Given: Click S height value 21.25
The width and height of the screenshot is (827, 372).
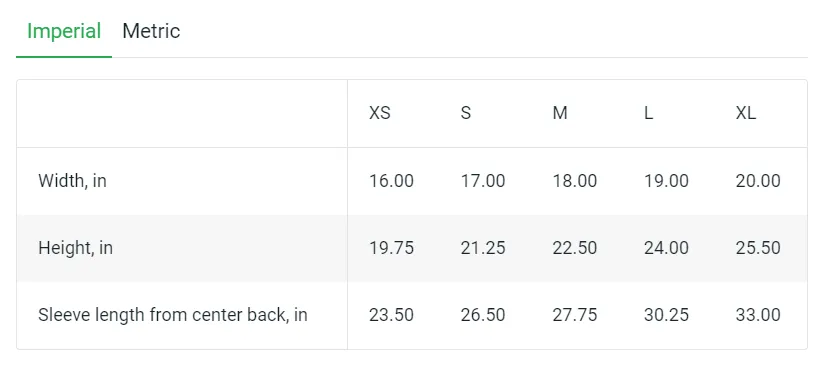Looking at the screenshot, I should tap(483, 248).
